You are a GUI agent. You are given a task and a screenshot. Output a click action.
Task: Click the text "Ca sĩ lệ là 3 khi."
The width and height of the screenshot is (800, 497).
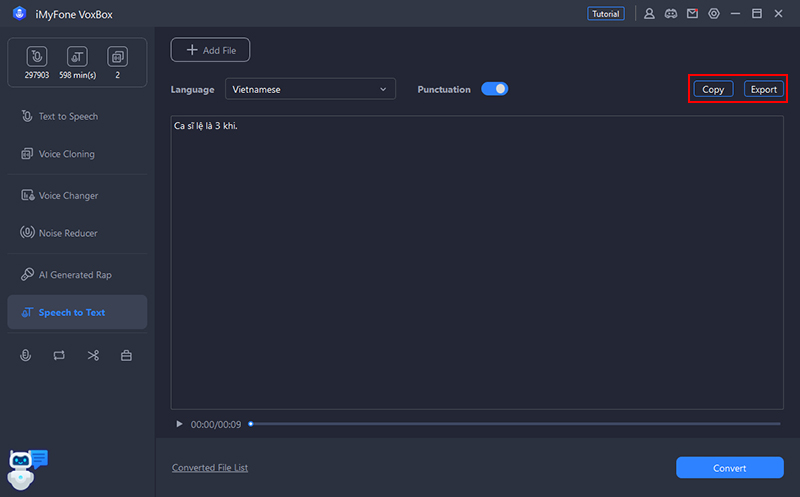click(x=206, y=126)
